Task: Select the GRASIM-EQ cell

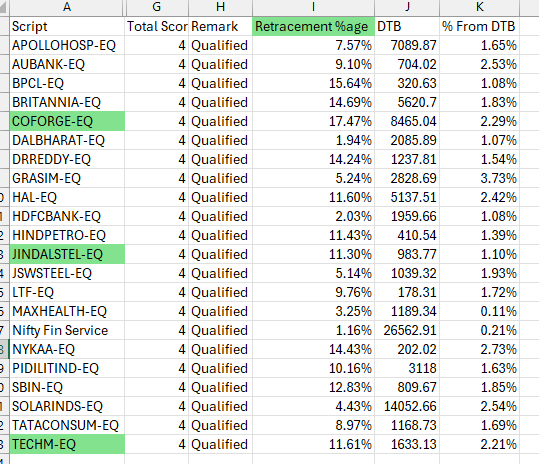Action: click(67, 178)
